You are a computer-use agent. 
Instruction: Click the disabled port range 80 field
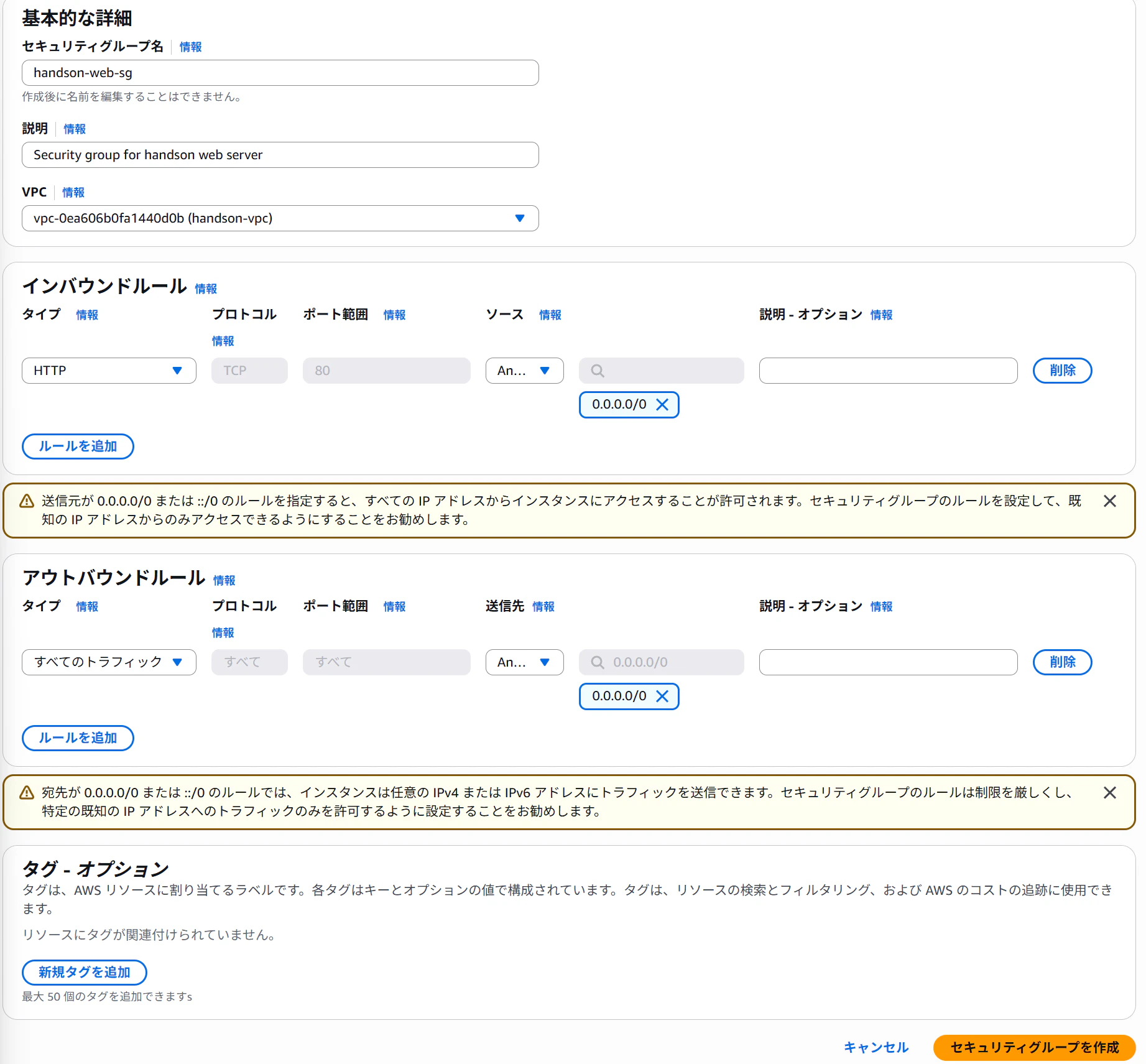click(x=387, y=371)
